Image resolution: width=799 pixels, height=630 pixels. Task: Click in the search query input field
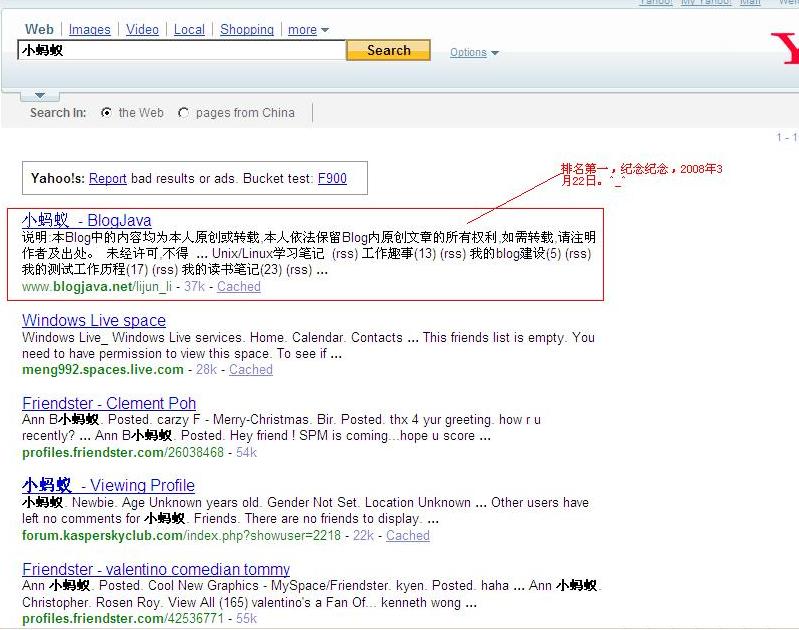tap(181, 50)
